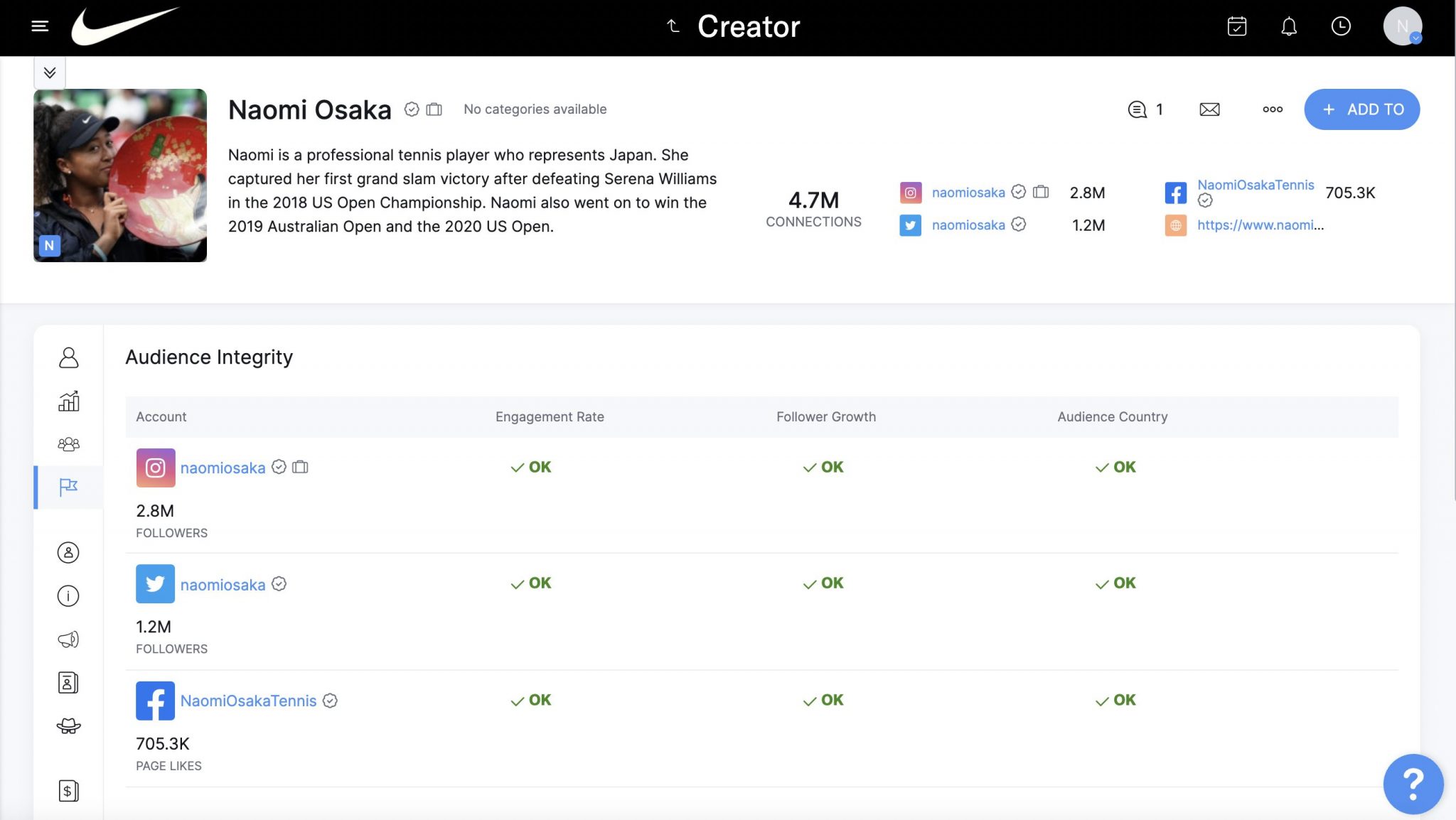The image size is (1456, 820).
Task: Open the history clock icon in top bar
Action: 1341,27
